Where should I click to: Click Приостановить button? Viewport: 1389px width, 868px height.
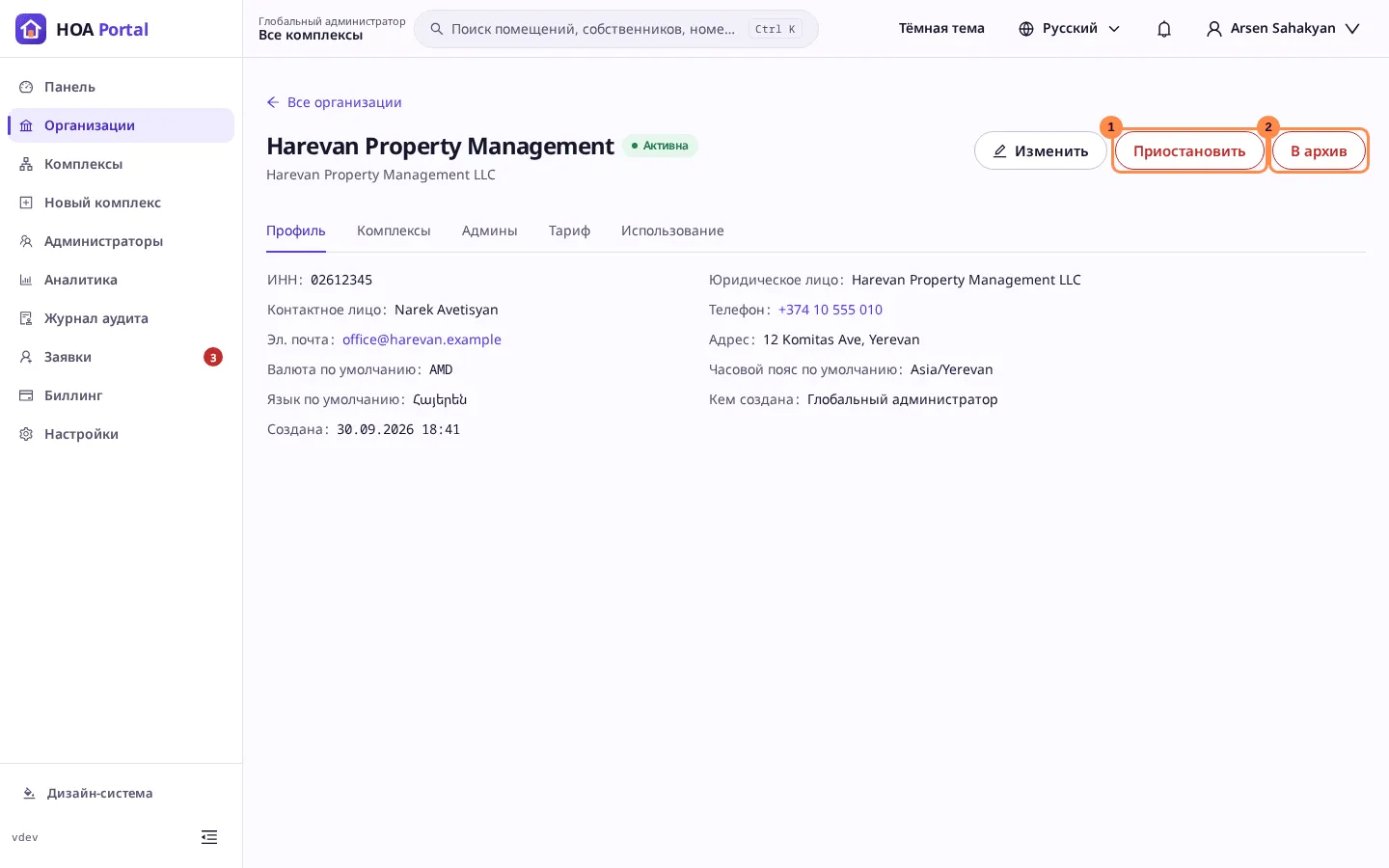point(1189,151)
